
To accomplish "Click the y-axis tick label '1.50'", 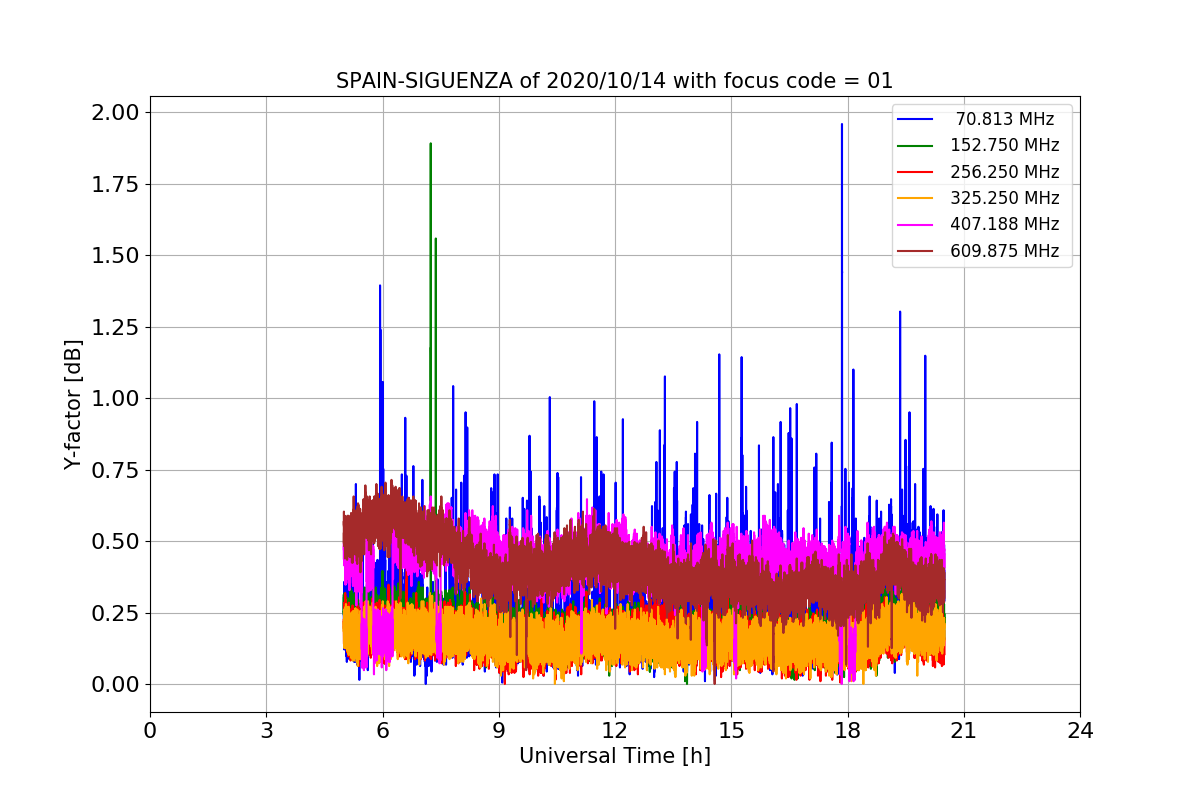I will point(116,256).
